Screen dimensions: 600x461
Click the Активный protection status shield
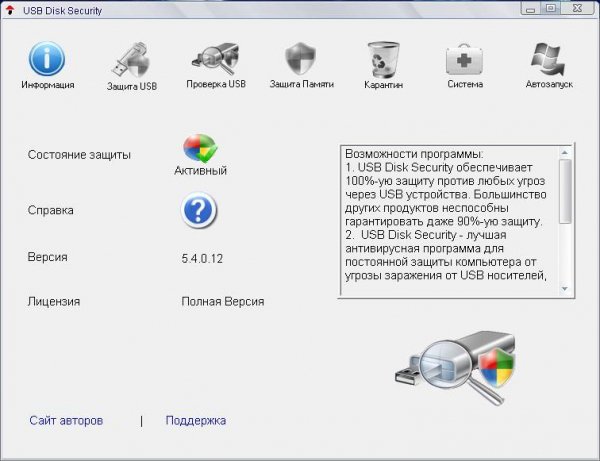pyautogui.click(x=200, y=148)
